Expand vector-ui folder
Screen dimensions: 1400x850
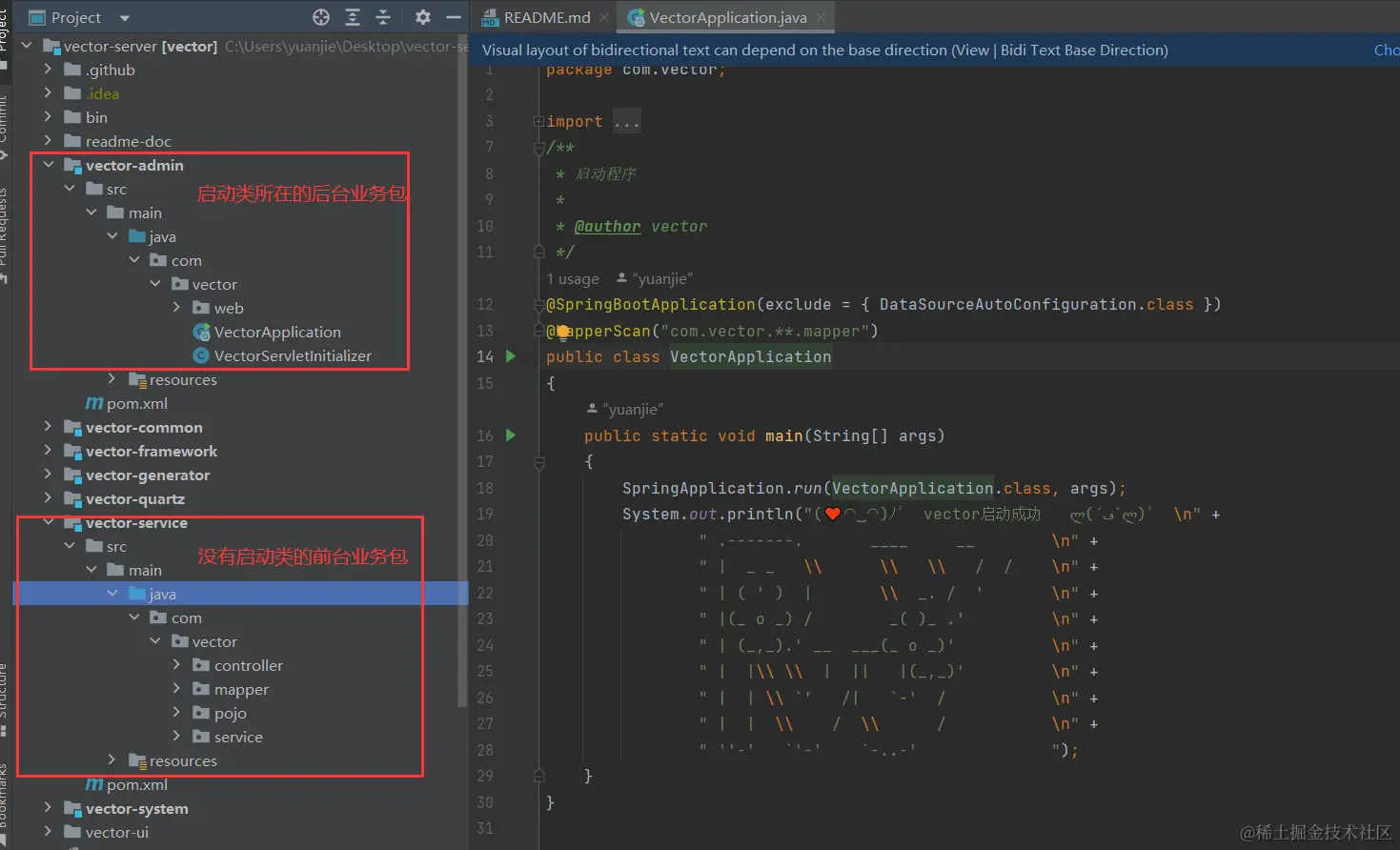(48, 832)
